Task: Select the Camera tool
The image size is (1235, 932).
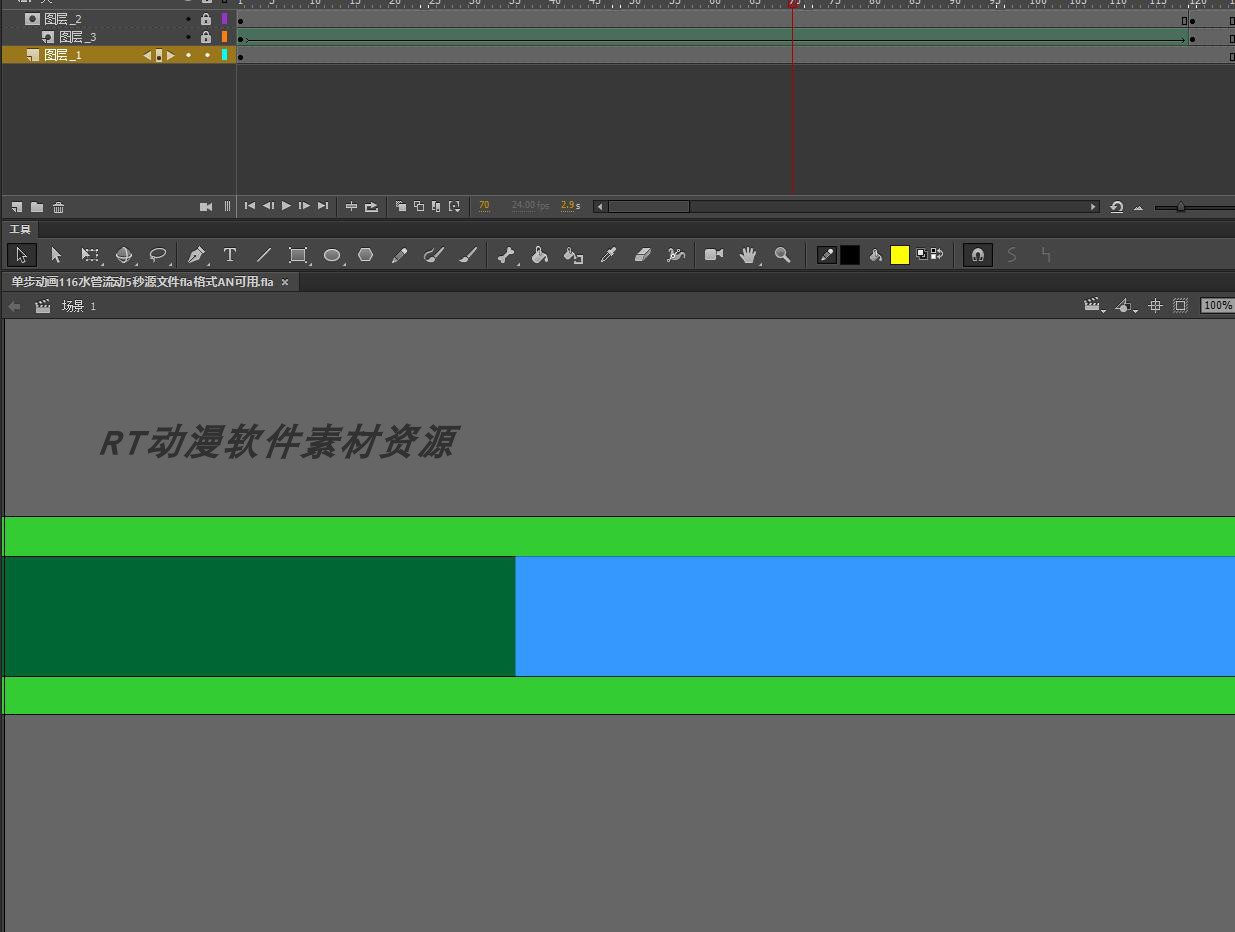Action: [714, 255]
